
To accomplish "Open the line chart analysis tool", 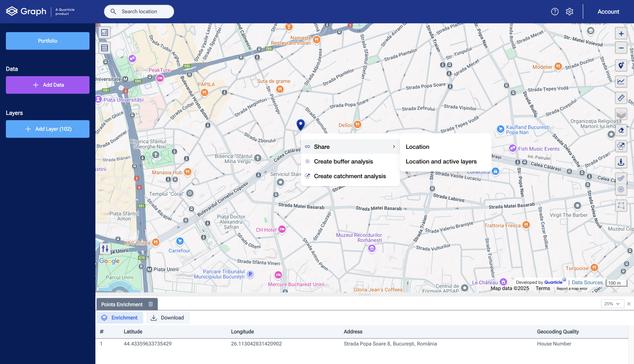I will (x=621, y=82).
